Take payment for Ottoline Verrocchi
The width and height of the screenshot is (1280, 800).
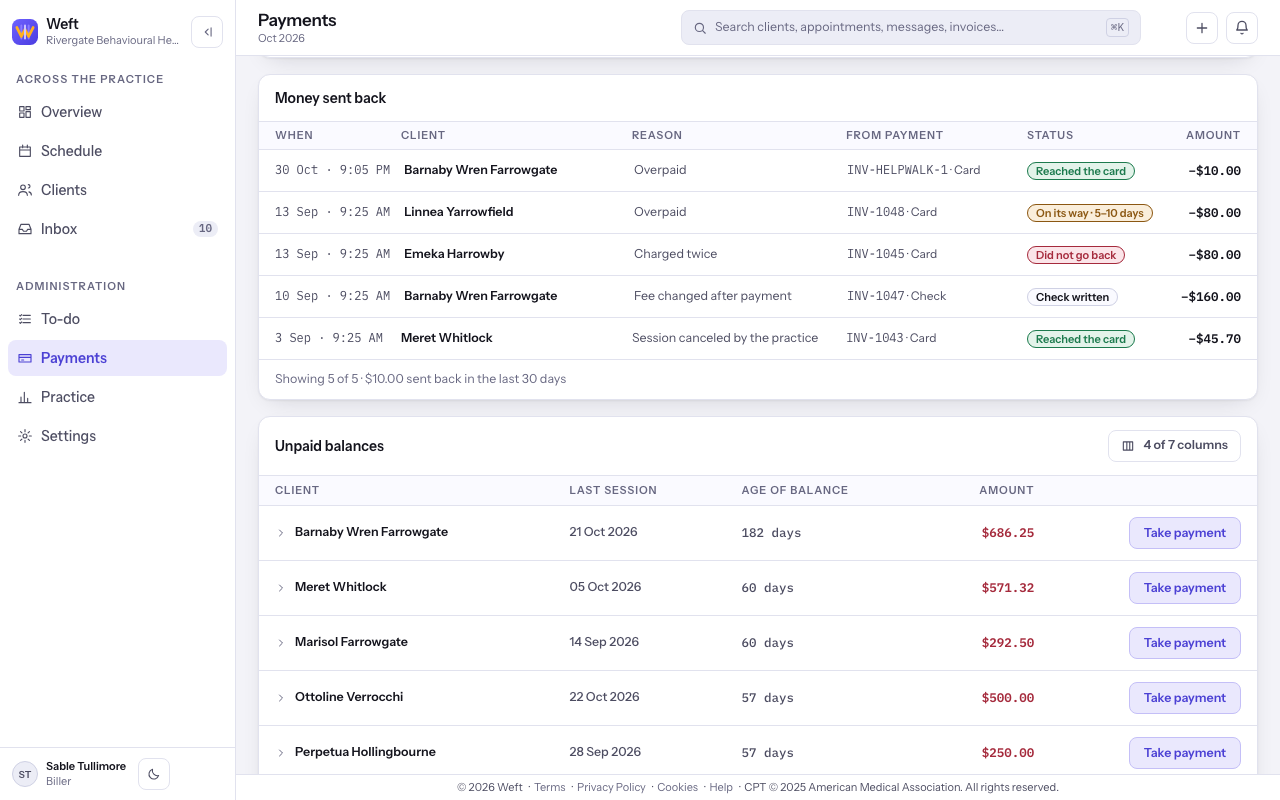pos(1185,698)
